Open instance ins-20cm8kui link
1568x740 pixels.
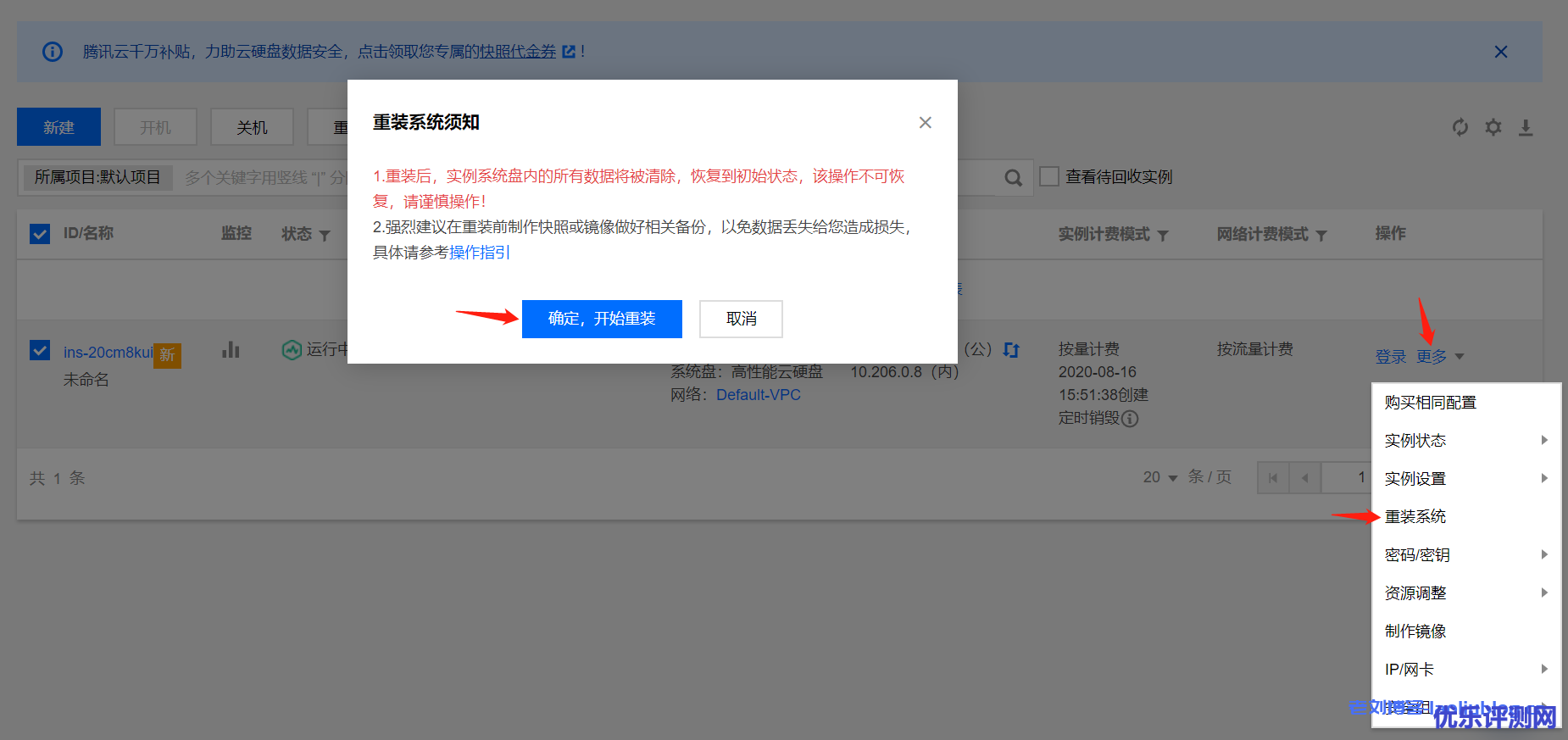point(108,353)
